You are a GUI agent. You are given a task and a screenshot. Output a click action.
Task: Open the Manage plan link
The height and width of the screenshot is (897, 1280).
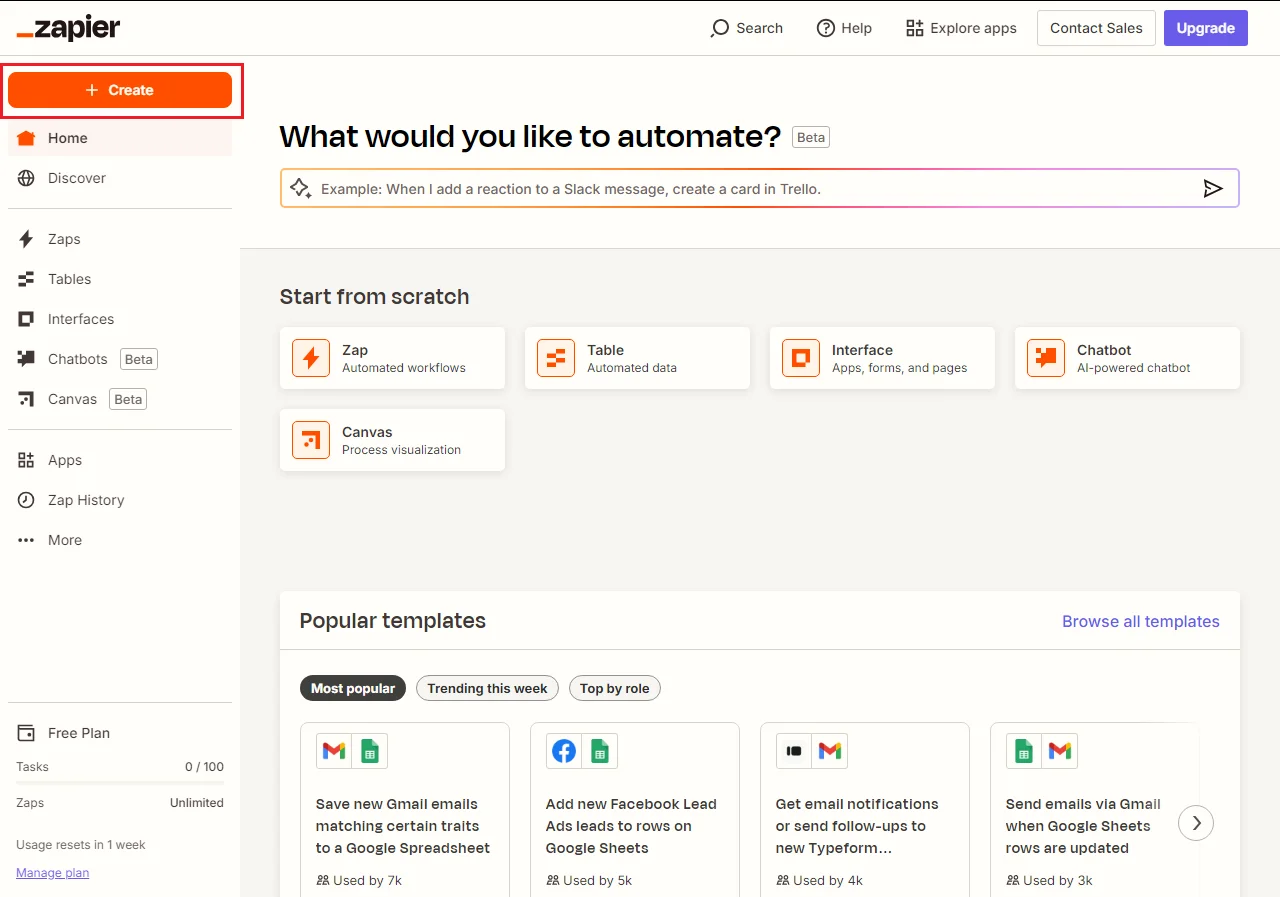point(53,873)
